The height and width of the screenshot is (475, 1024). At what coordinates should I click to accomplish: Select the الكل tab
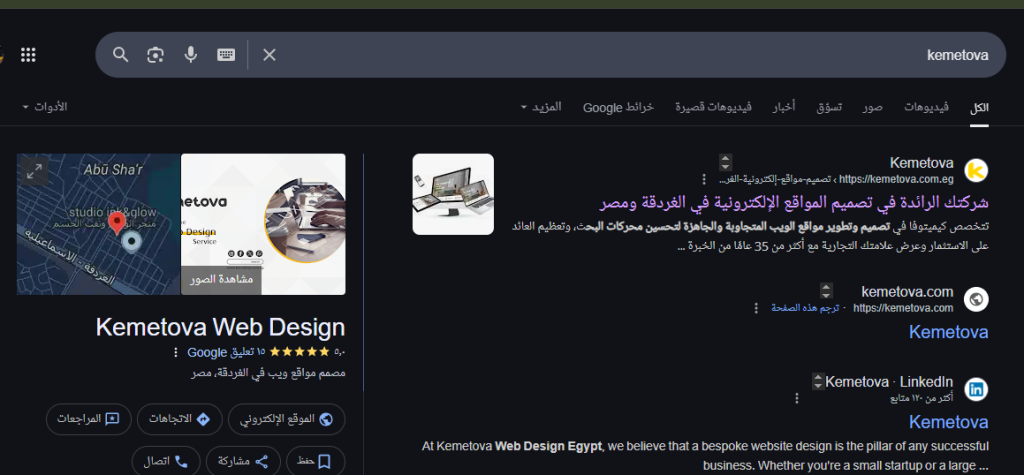979,107
